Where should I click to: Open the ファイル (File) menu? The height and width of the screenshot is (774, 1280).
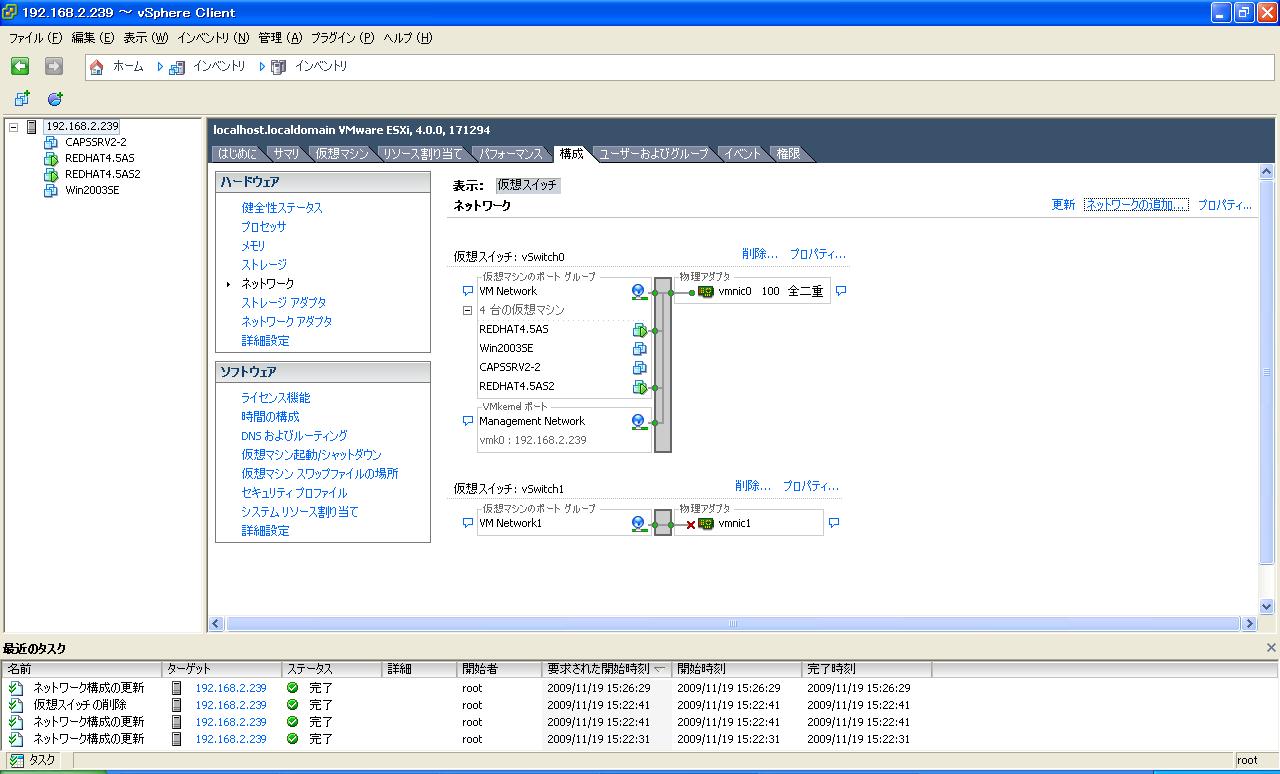tap(36, 38)
